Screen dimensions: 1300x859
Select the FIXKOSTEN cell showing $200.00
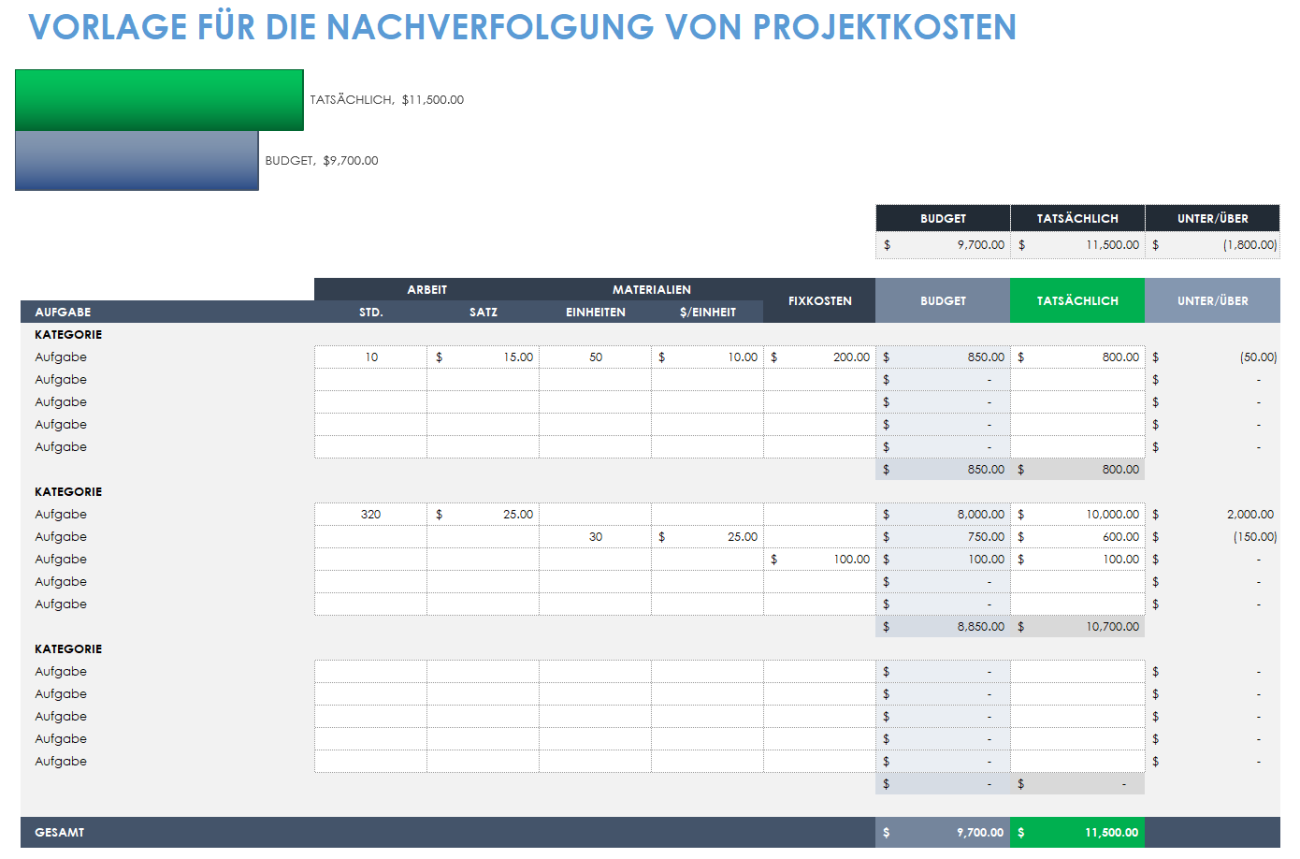coord(820,356)
